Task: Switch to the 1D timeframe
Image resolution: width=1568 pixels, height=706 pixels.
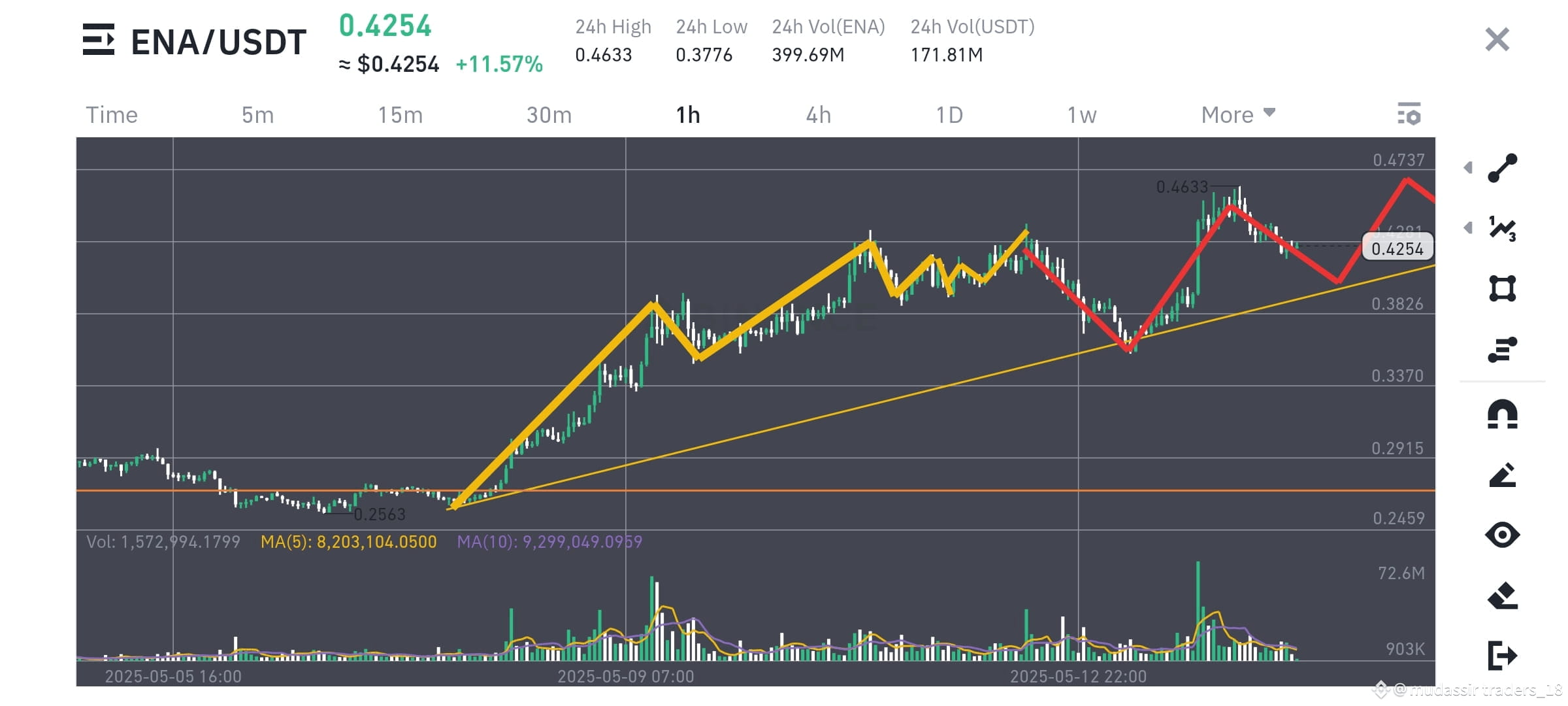Action: click(949, 114)
